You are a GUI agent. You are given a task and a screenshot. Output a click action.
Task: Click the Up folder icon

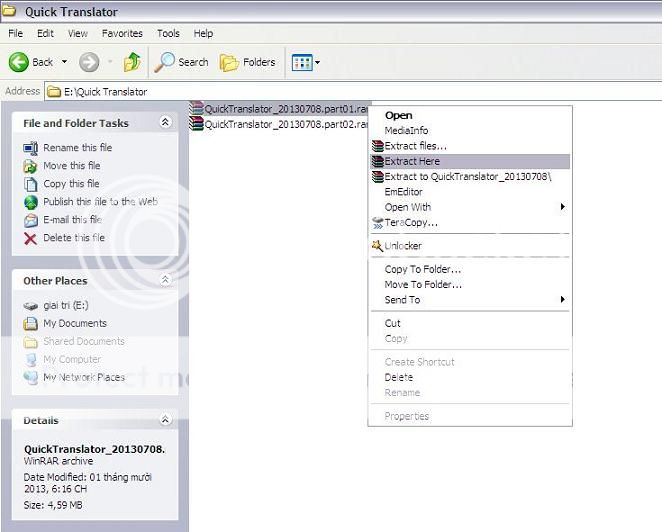pyautogui.click(x=132, y=62)
